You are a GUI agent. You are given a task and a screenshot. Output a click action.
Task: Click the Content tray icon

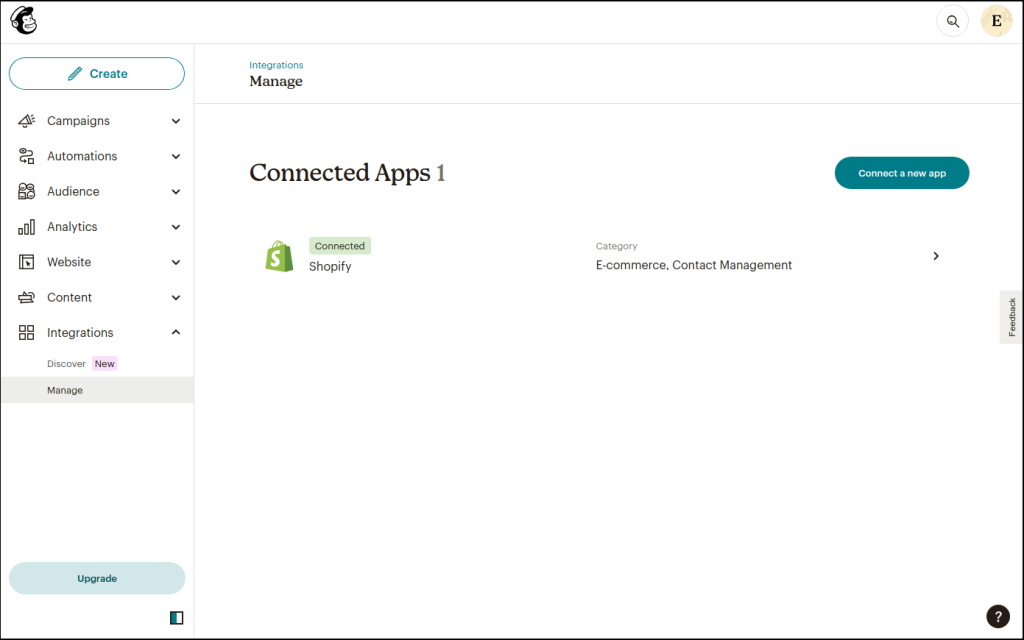click(26, 297)
